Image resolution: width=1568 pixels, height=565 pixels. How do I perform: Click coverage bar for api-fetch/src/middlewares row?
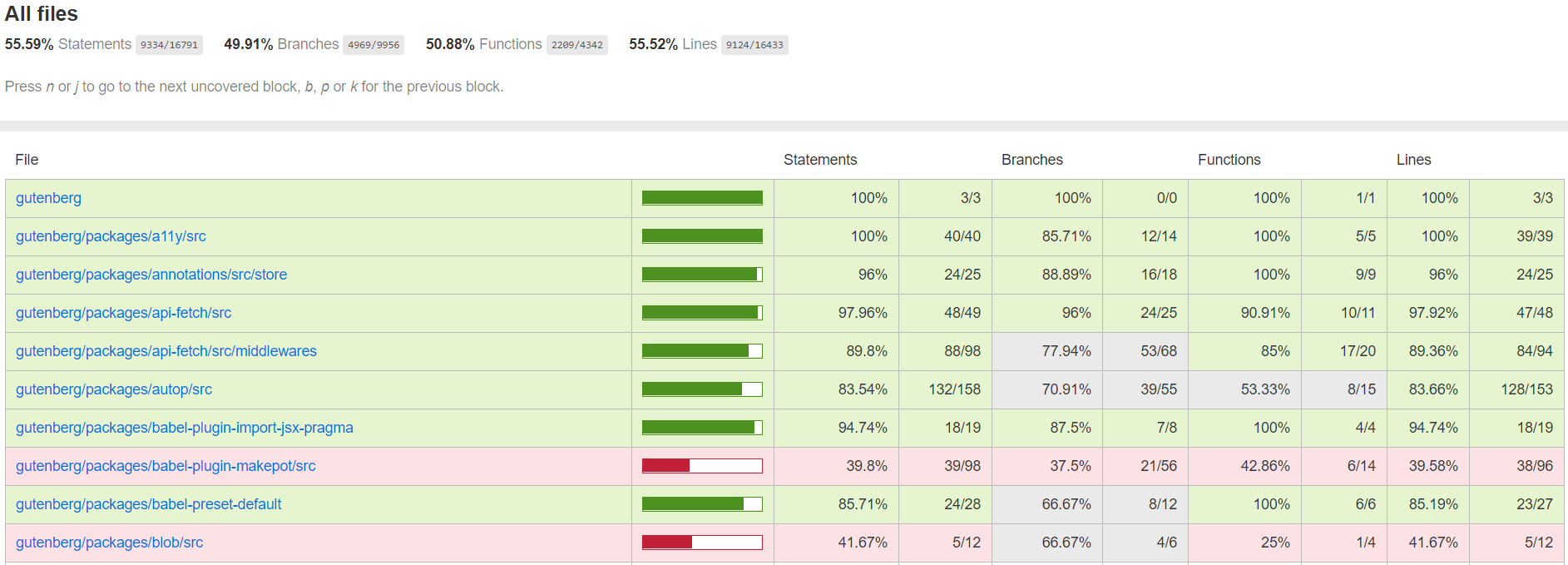pyautogui.click(x=702, y=351)
